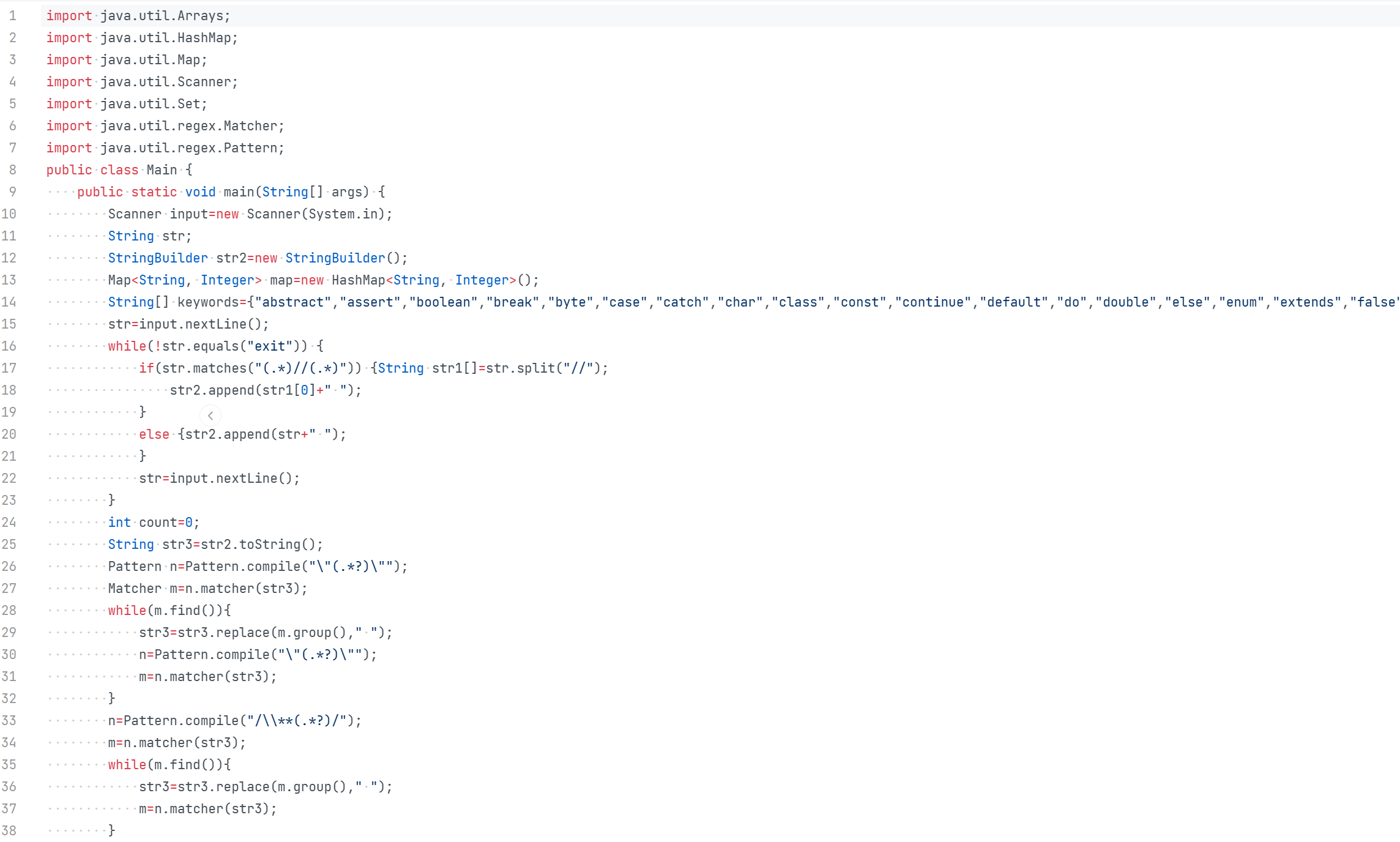The height and width of the screenshot is (842, 1400).
Task: Click the "exit" string literal
Action: (269, 346)
